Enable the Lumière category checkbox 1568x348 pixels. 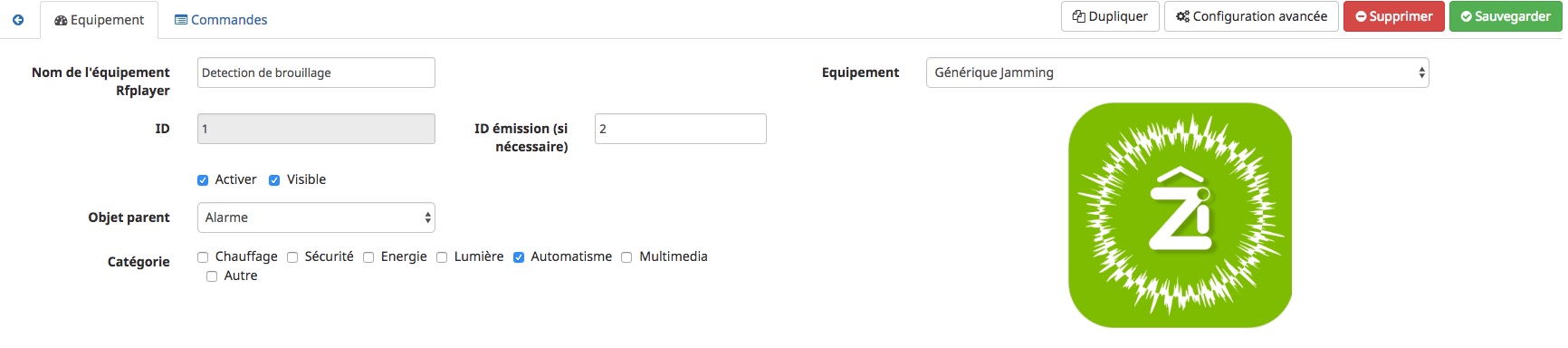tap(442, 257)
